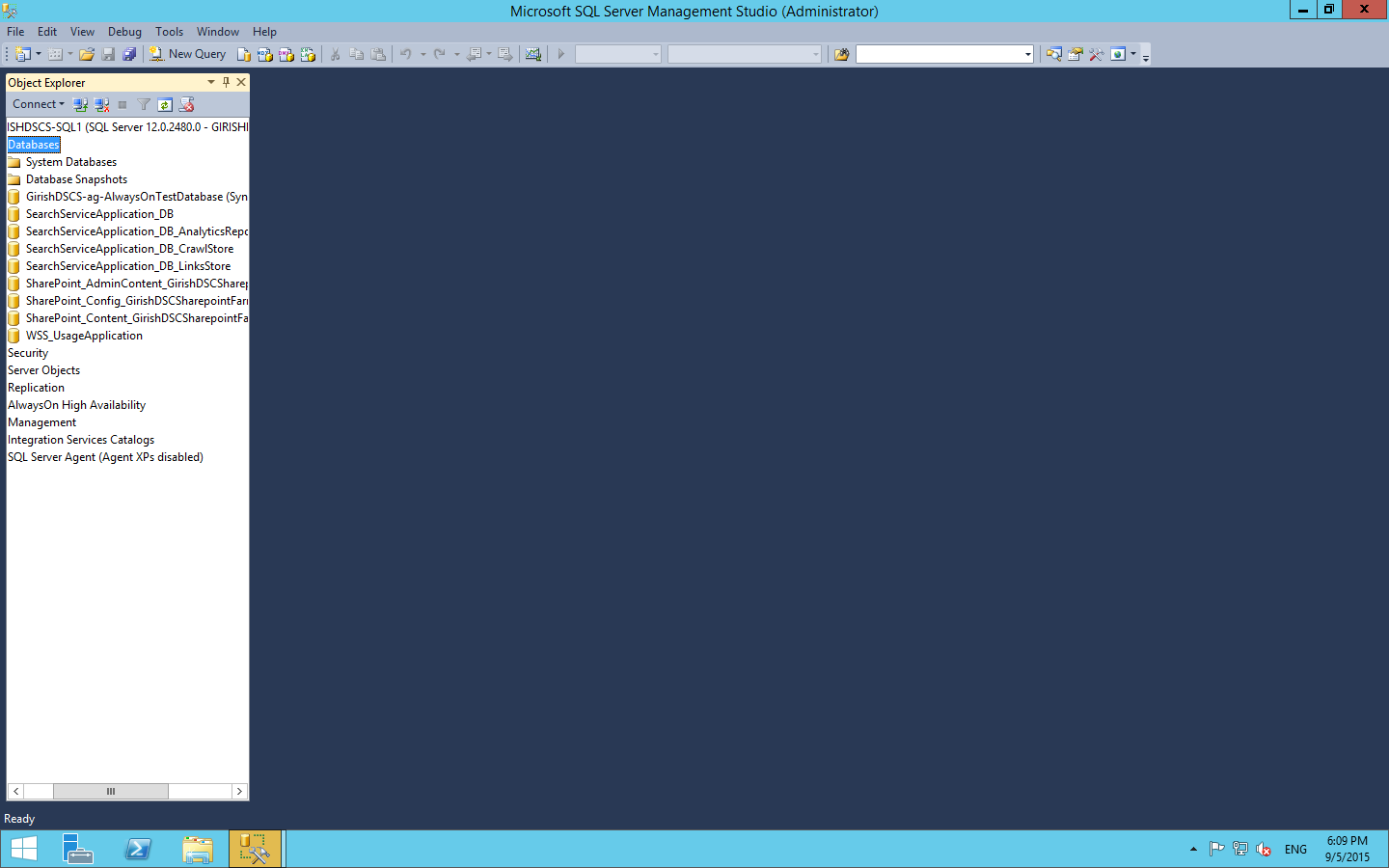Open the toolbar overflow options arrow
This screenshot has width=1389, height=868.
tap(1146, 56)
